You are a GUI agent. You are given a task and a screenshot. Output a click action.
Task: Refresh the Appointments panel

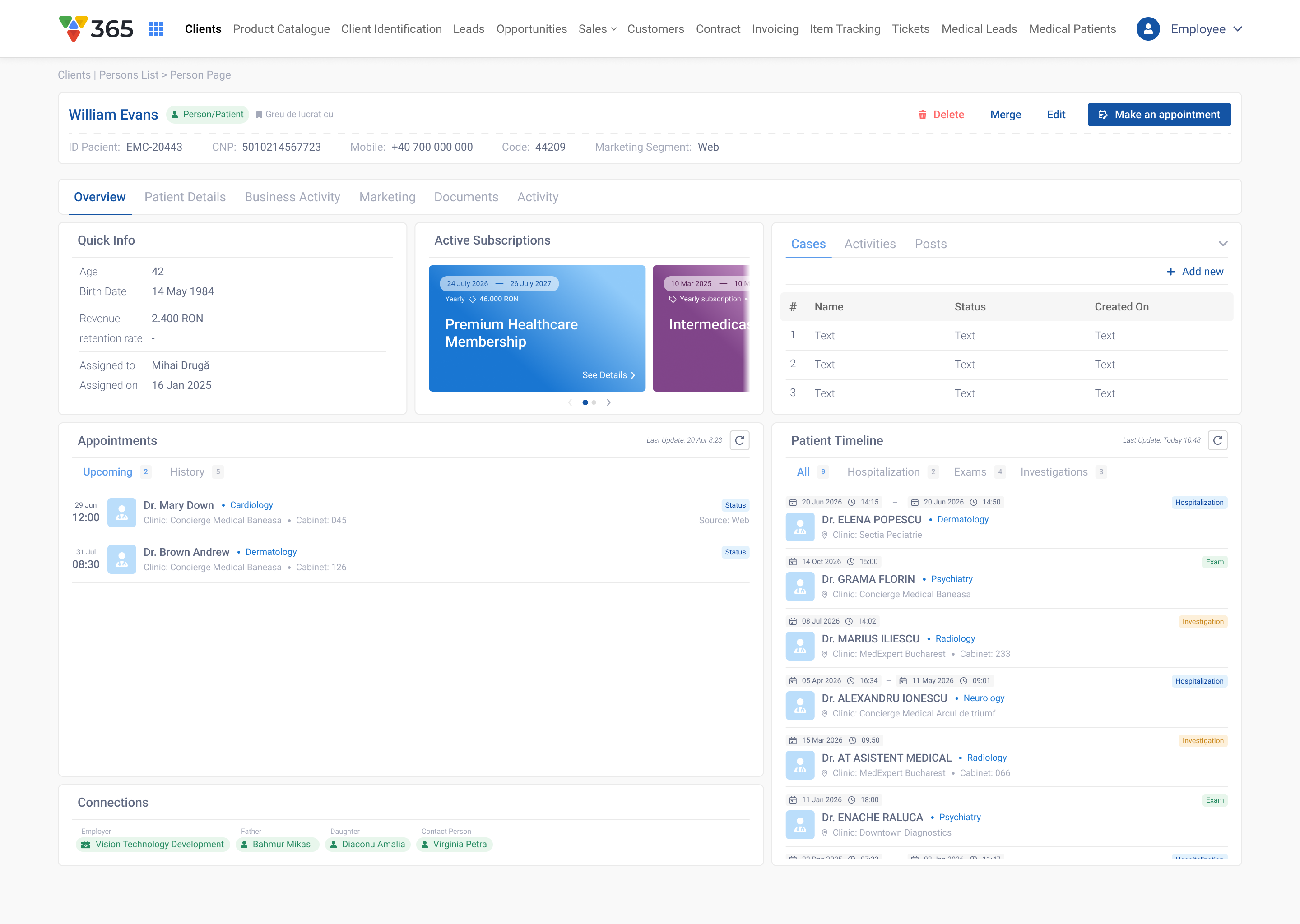739,440
